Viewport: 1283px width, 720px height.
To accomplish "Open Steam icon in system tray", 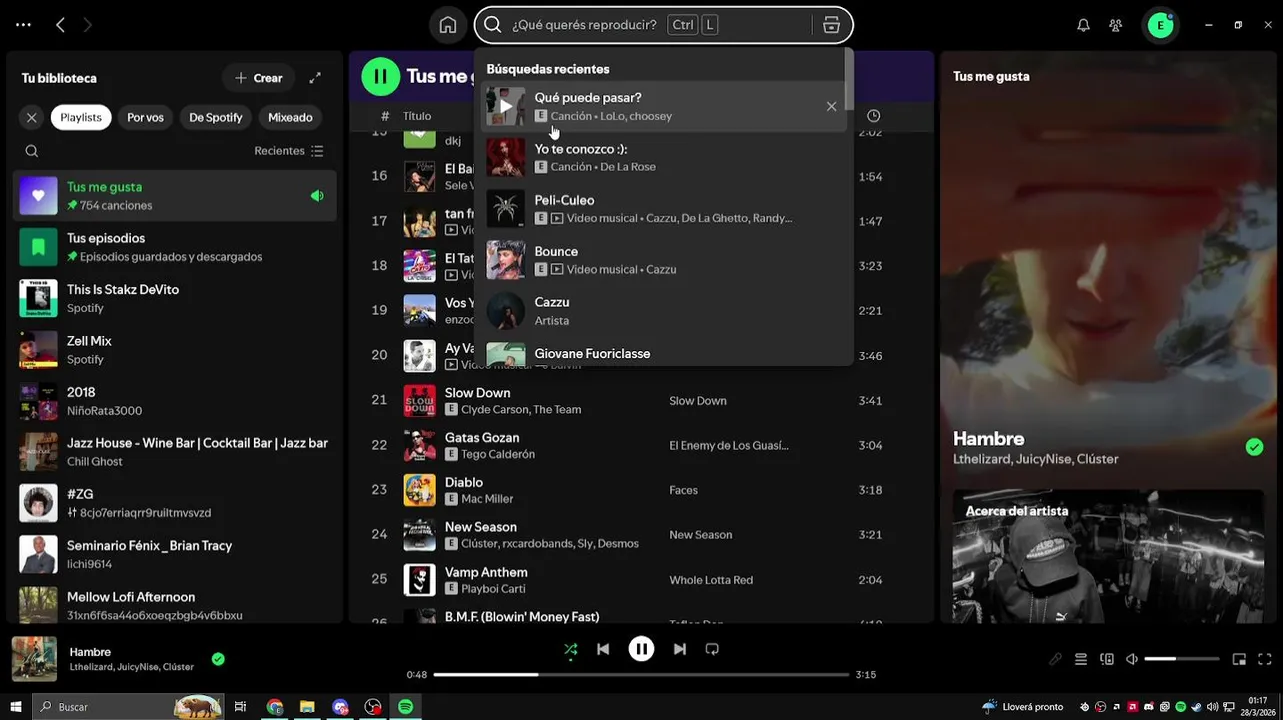I will coord(1197,707).
